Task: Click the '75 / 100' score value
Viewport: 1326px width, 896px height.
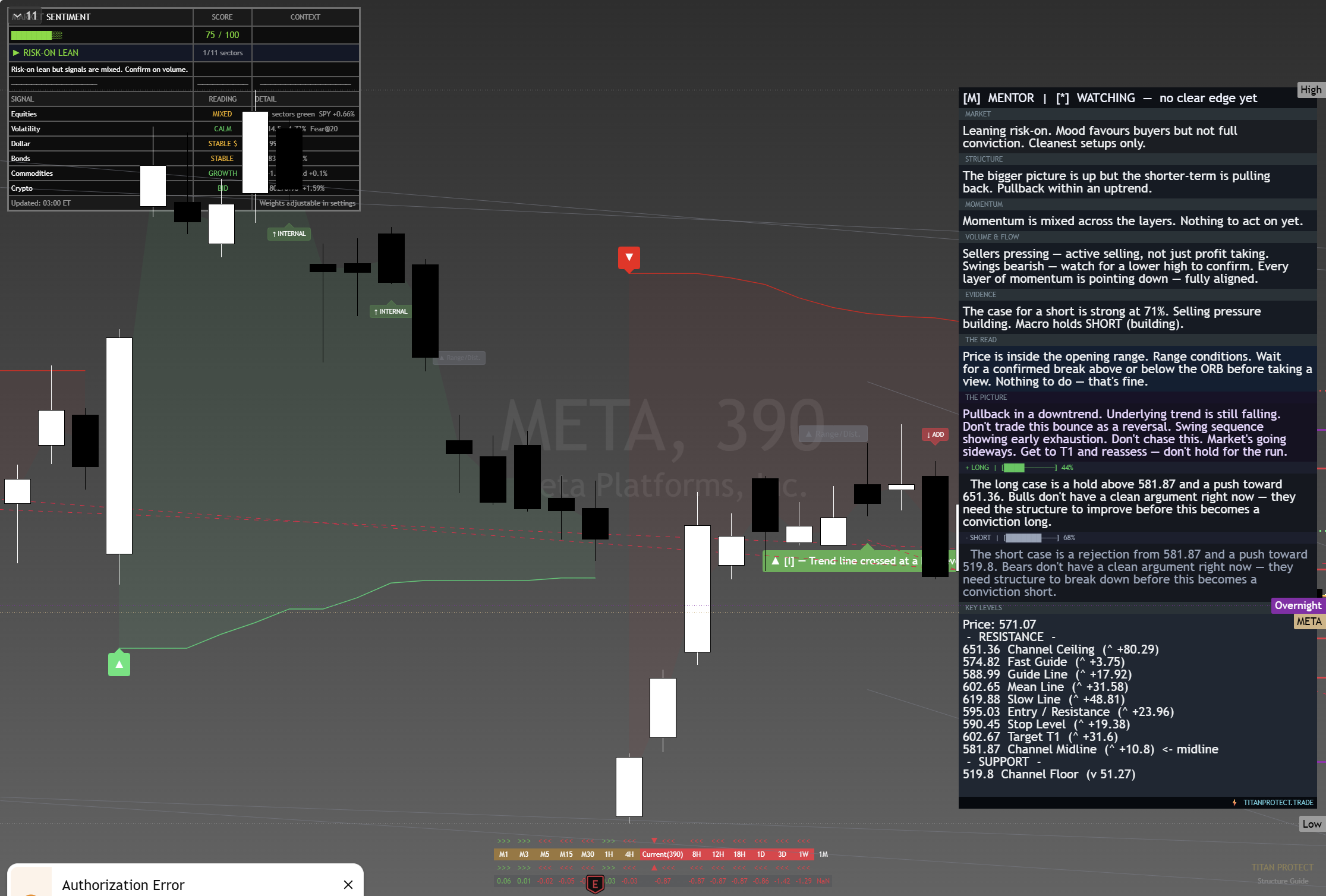Action: pyautogui.click(x=222, y=35)
